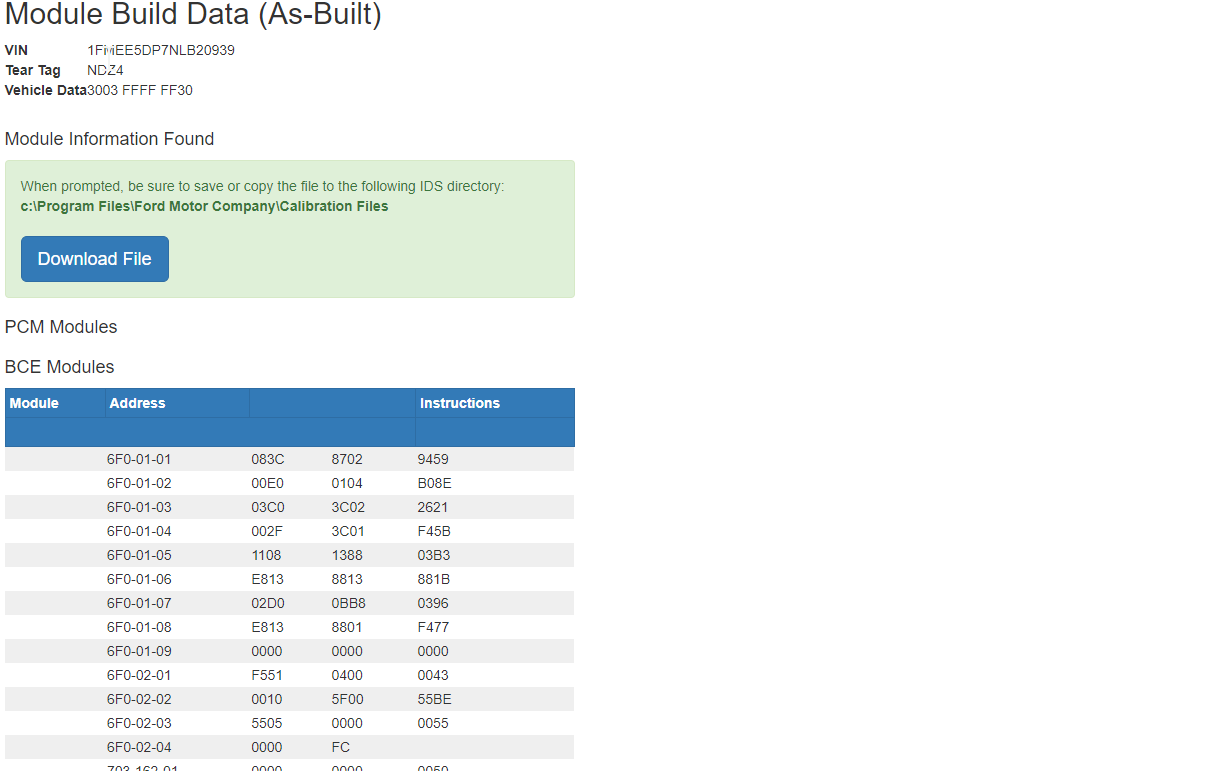This screenshot has height=771, width=1212.
Task: Click value 03C0 in row 6F0-01-03
Action: [x=268, y=507]
